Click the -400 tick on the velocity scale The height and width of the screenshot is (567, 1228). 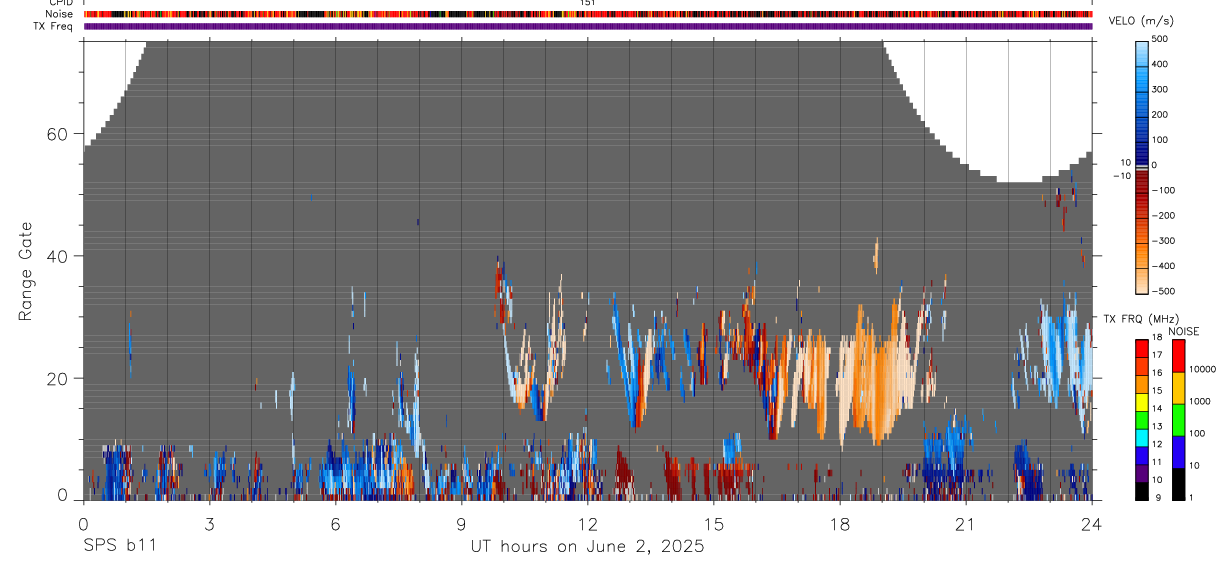click(1165, 266)
